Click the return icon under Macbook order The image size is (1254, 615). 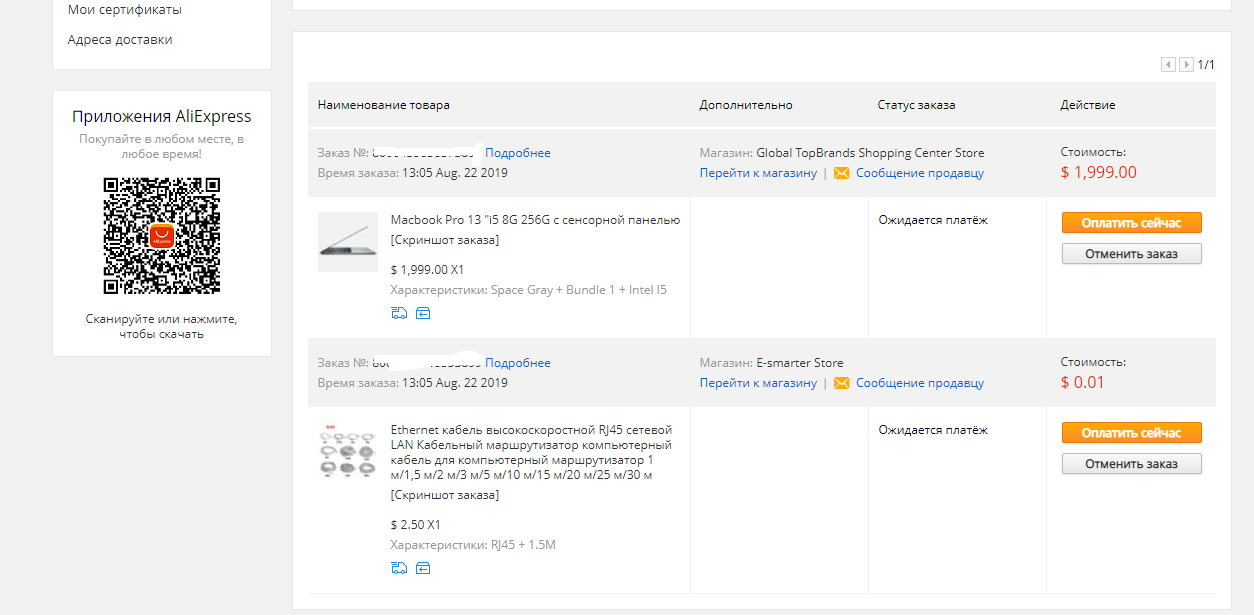click(x=423, y=313)
